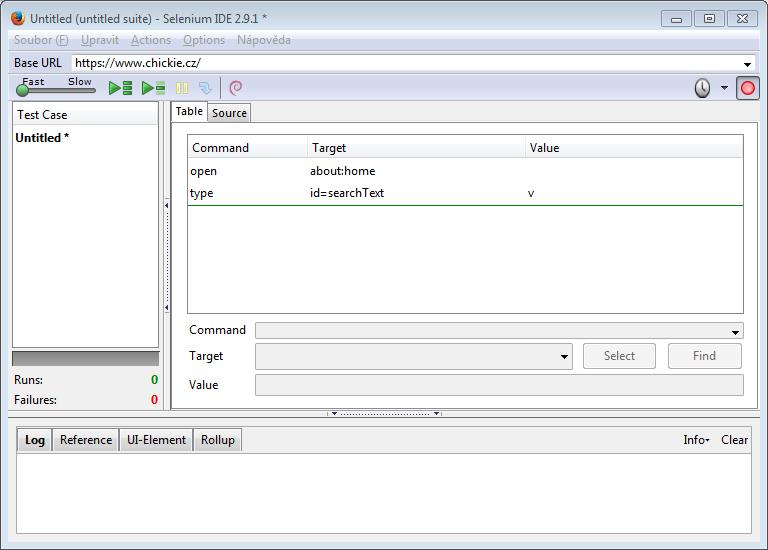The image size is (768, 550).
Task: Click the Step icon in toolbar
Action: tap(205, 88)
